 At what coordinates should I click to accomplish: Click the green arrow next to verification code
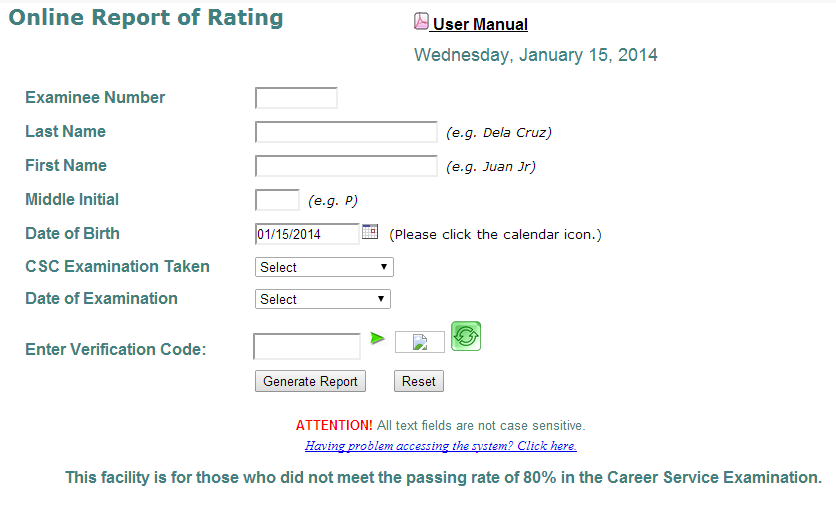pos(377,339)
